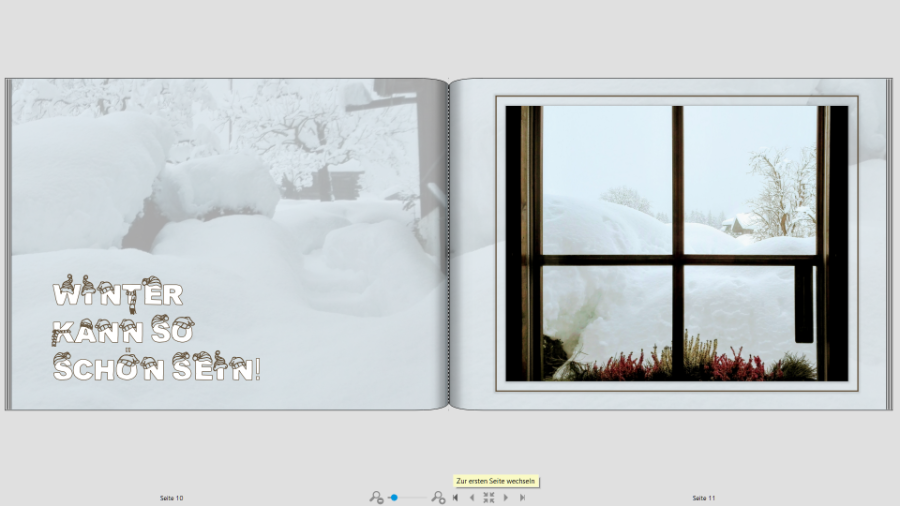The width and height of the screenshot is (900, 506).
Task: Go to the next page spread
Action: pos(506,497)
